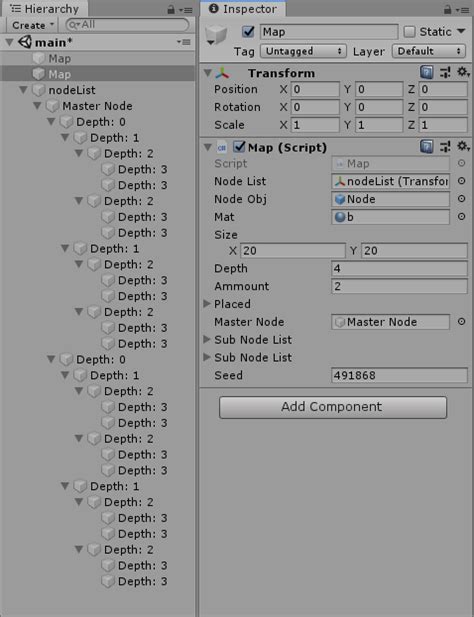Open Inspector panel options menu

pyautogui.click(x=462, y=10)
